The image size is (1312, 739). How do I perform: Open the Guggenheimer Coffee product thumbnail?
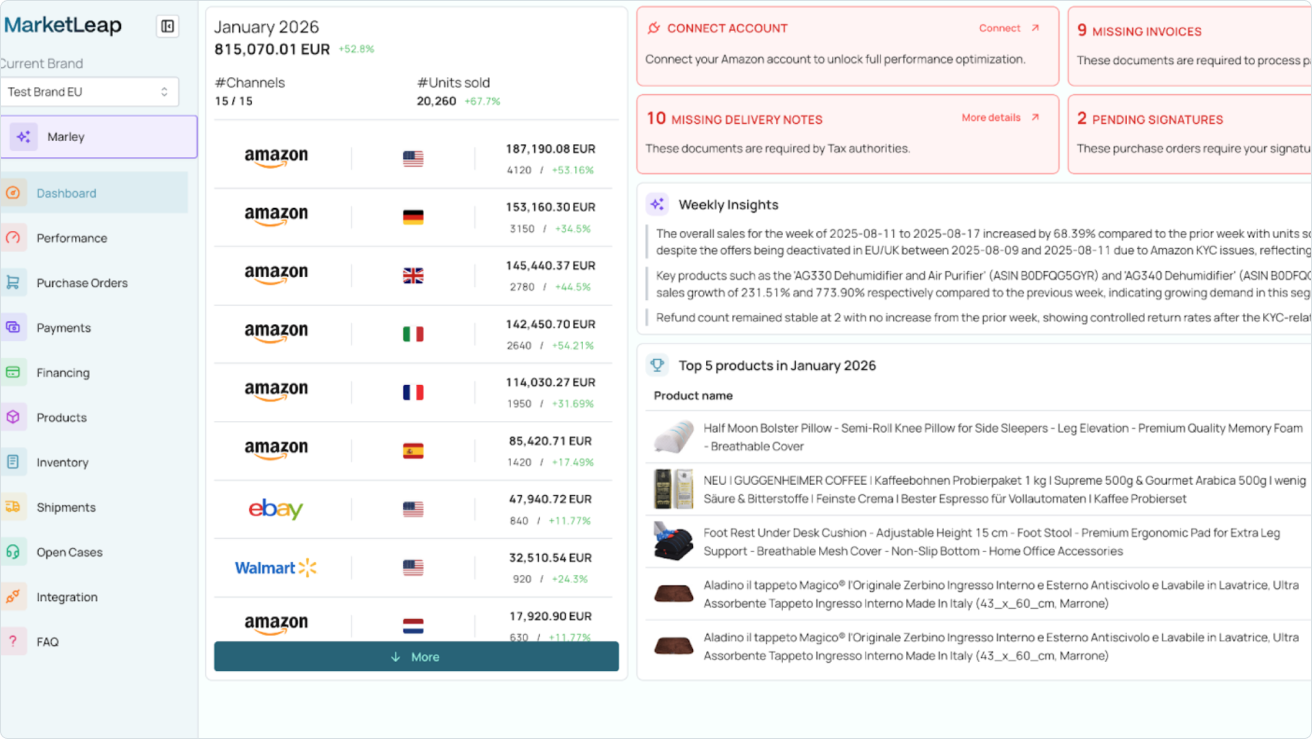tap(674, 489)
